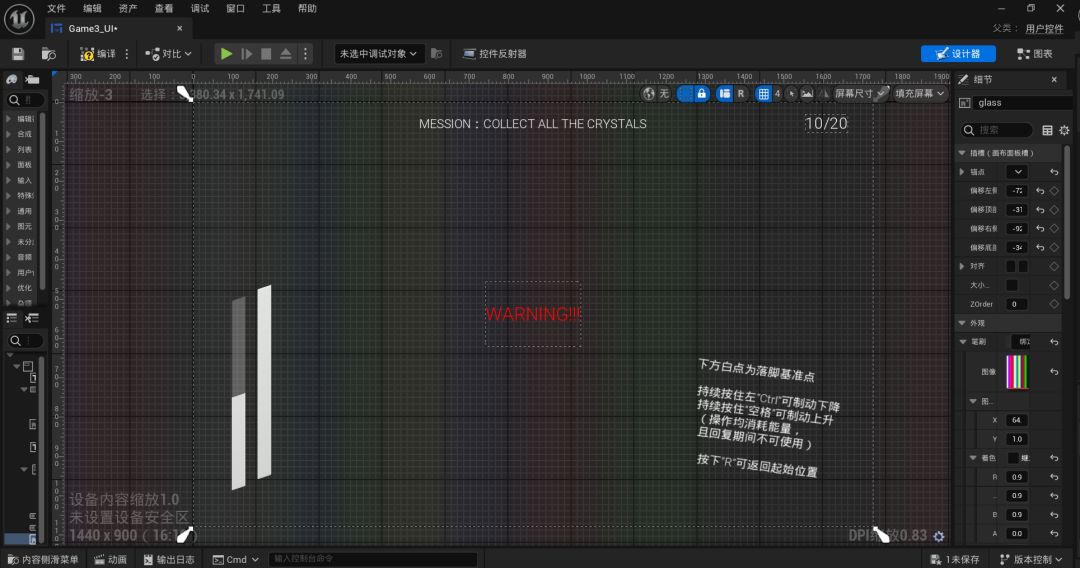Click the localization globe icon
Screen dimensions: 1080x568
click(x=649, y=94)
